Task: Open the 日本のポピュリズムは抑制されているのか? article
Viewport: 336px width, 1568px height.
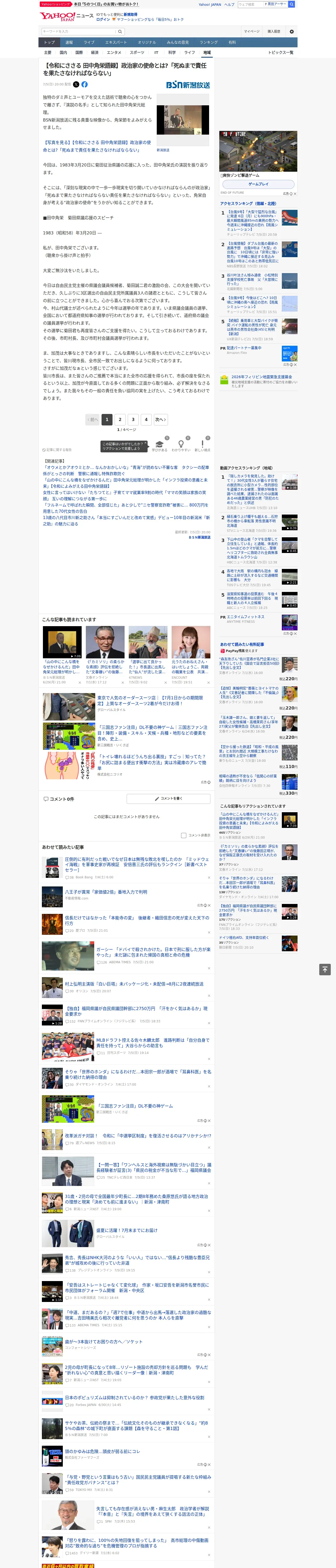Action: pos(135,1398)
